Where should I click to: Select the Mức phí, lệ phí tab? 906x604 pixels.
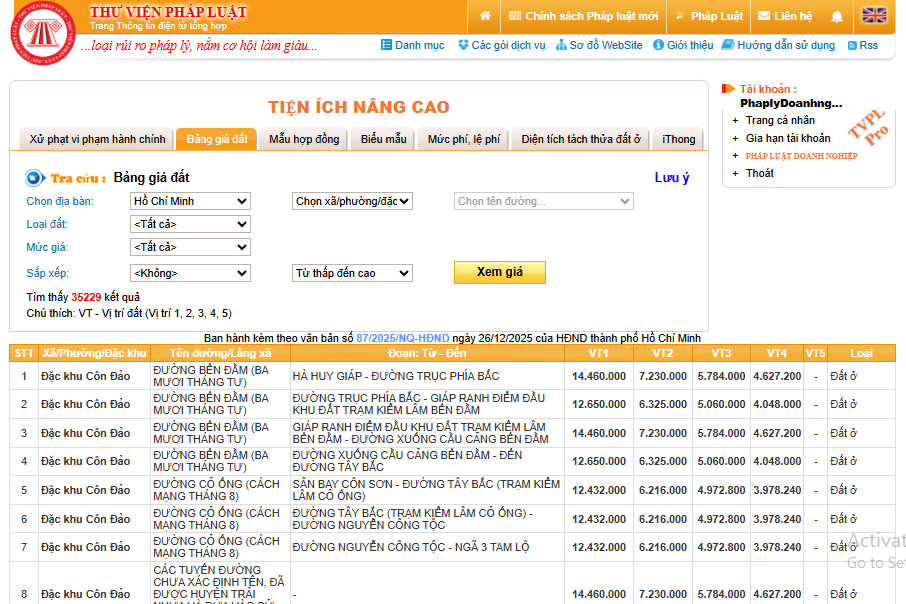[464, 139]
